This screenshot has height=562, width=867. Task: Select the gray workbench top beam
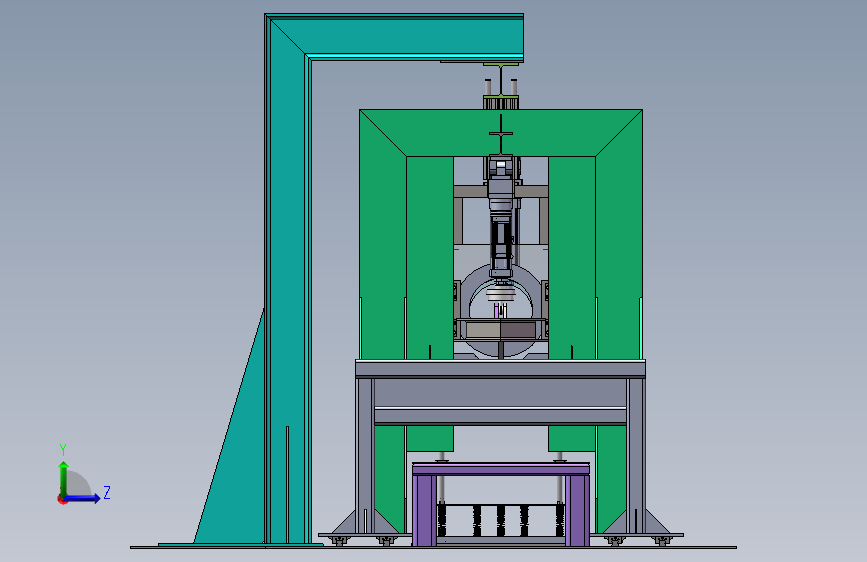pyautogui.click(x=500, y=368)
